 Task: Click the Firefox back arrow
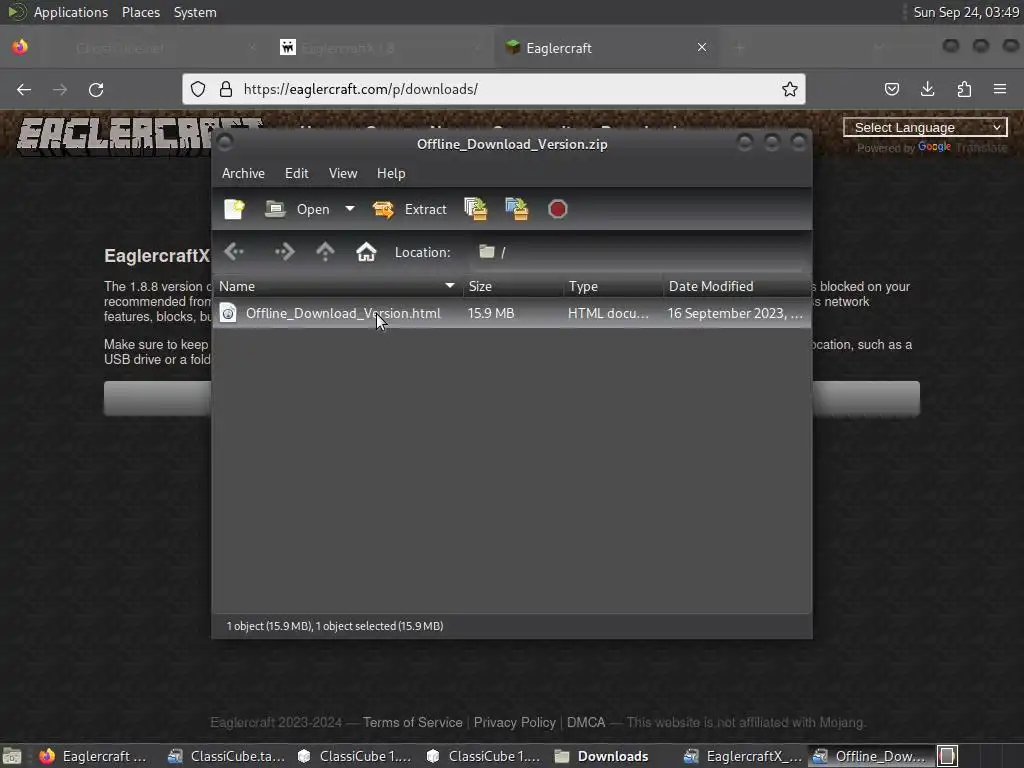pos(24,89)
